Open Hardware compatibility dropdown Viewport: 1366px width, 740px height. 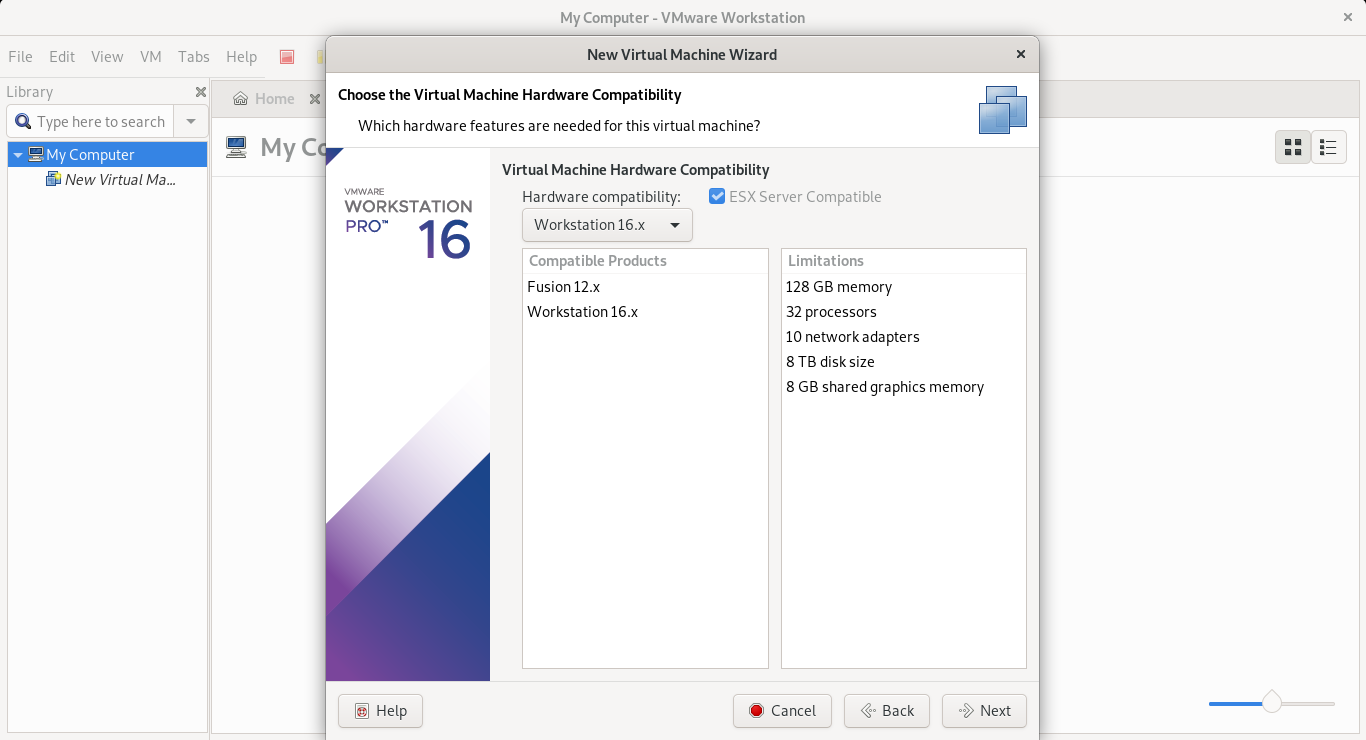(607, 225)
